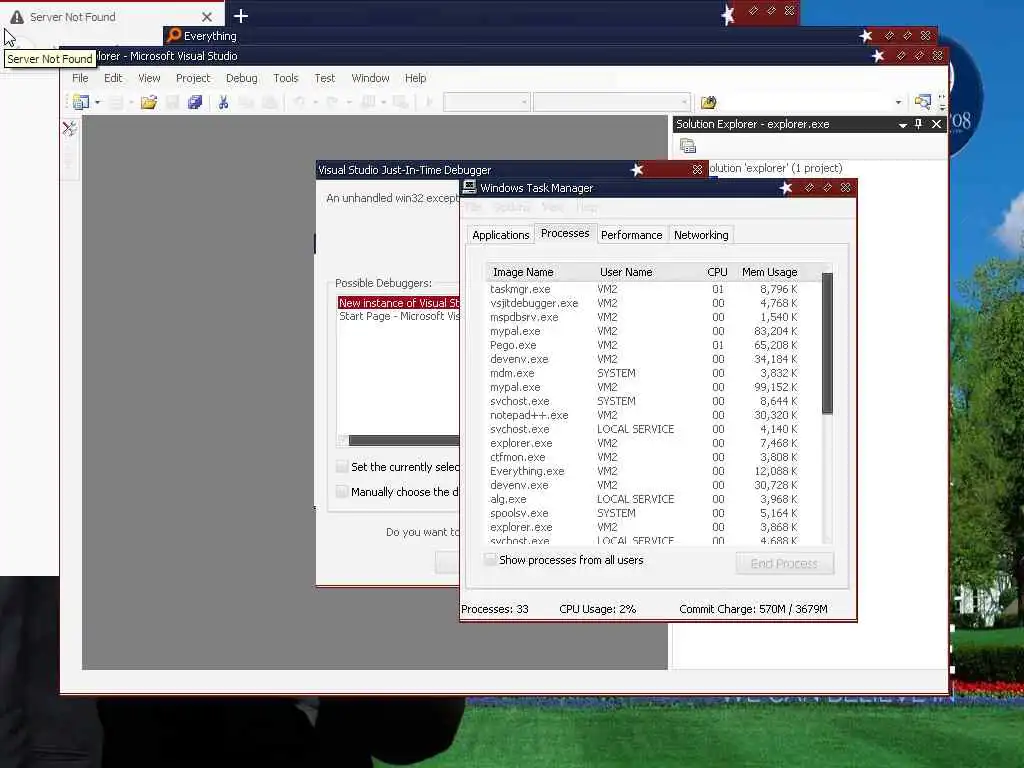Enable Show processes from all users checkbox
The image size is (1024, 768).
pyautogui.click(x=490, y=560)
